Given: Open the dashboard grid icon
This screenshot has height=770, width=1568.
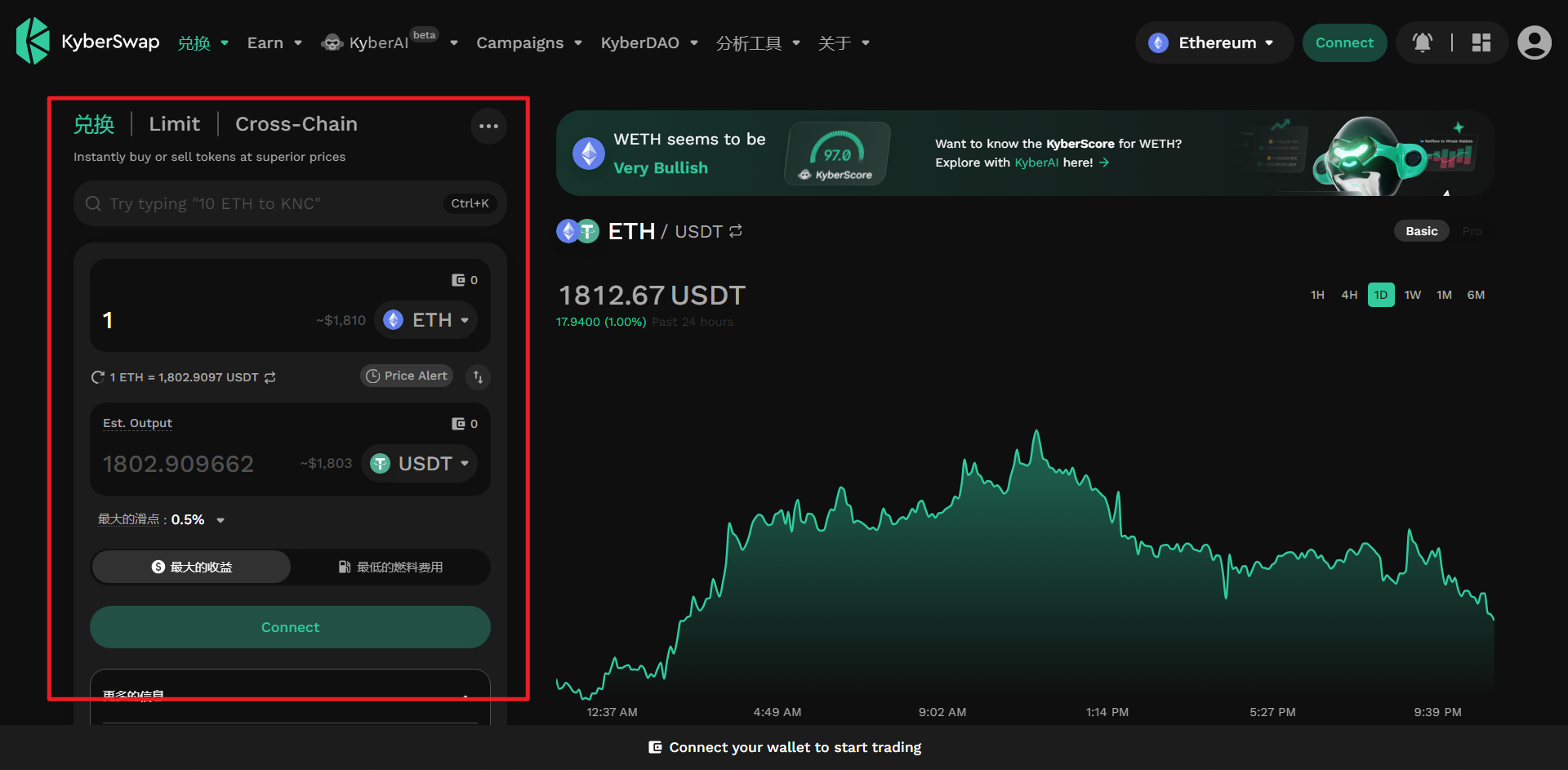Looking at the screenshot, I should (x=1481, y=42).
